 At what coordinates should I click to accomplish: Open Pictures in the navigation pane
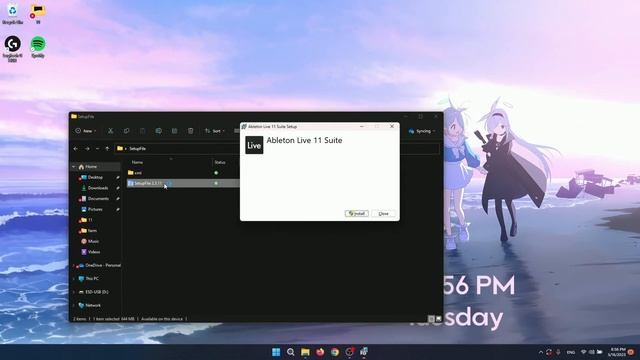95,209
